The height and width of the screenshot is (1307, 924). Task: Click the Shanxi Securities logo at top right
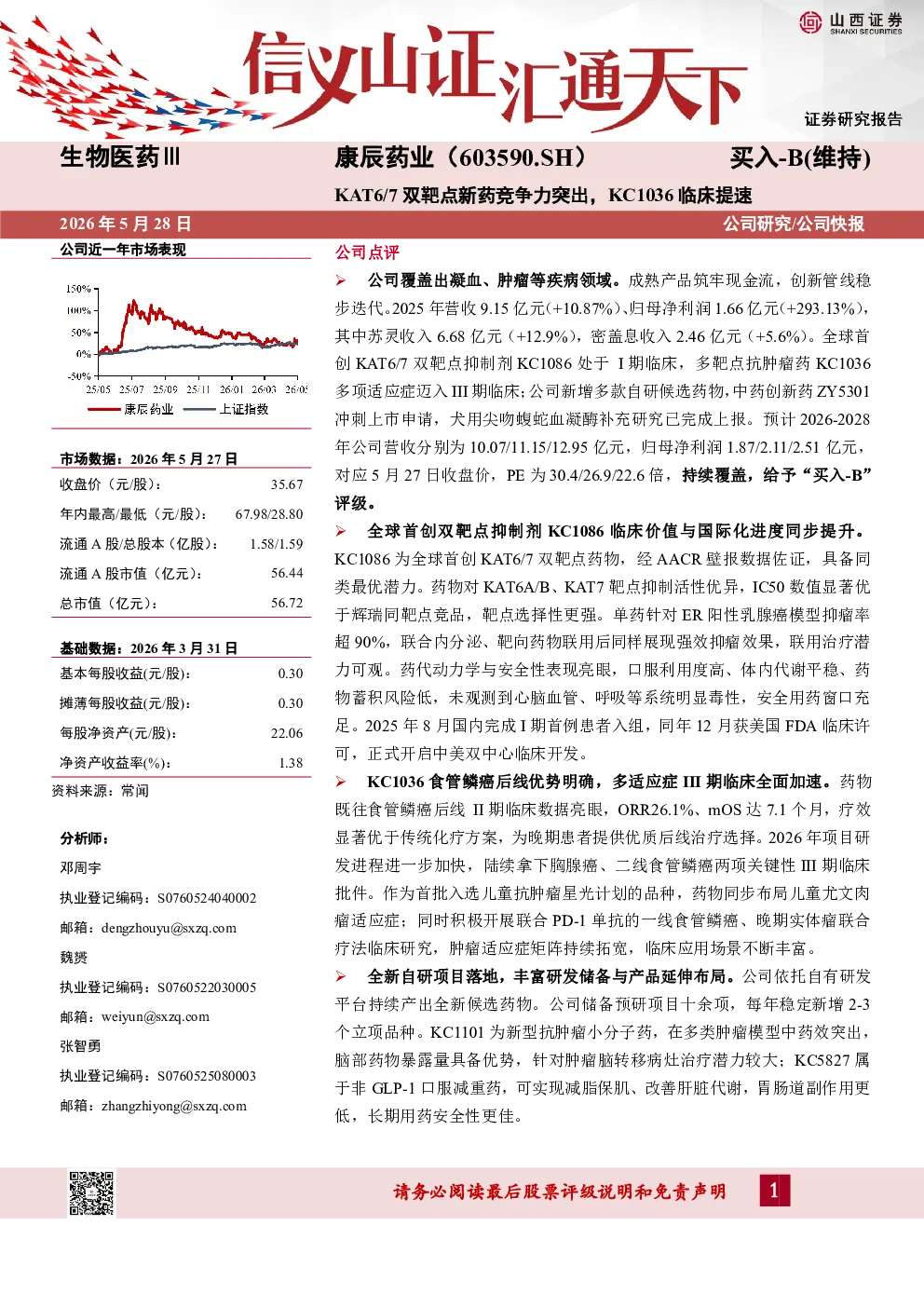click(850, 22)
